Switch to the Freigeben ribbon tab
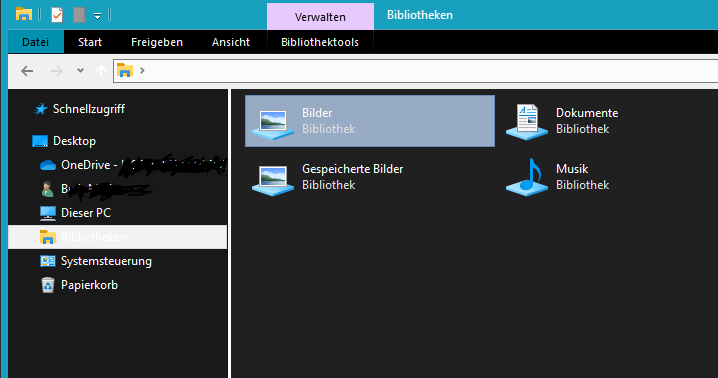 click(x=157, y=42)
